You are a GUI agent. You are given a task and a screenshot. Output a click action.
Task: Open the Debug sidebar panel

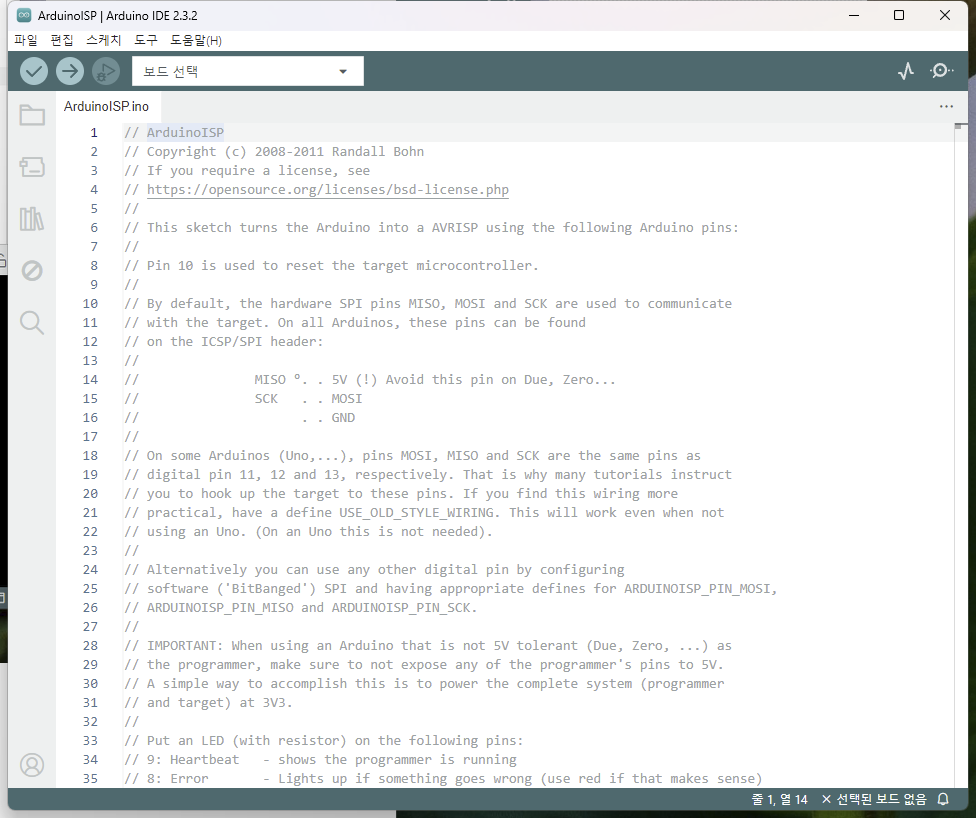(x=32, y=270)
